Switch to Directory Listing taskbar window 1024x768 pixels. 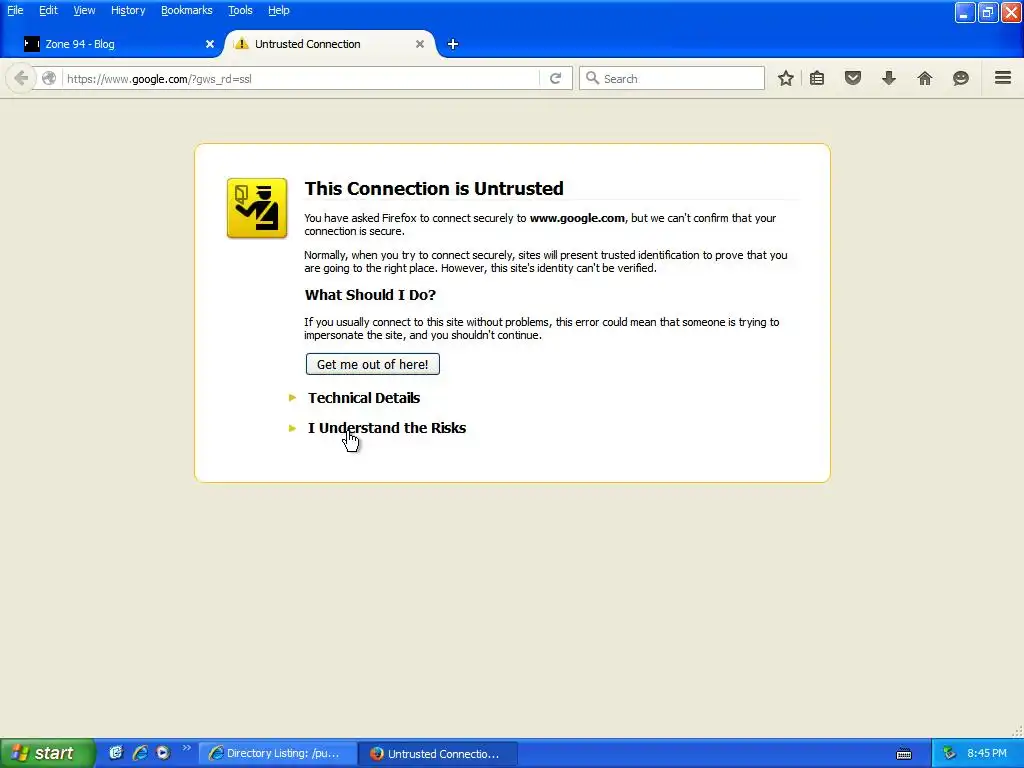(278, 753)
